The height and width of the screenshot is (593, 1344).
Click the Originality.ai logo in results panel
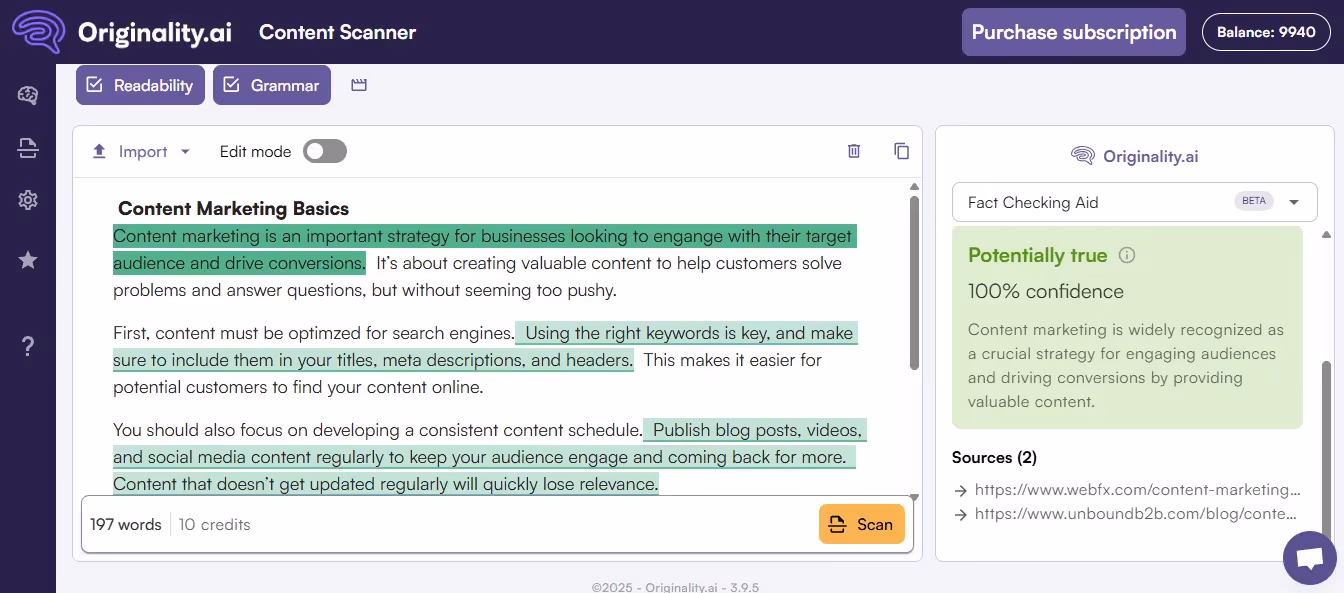tap(1134, 156)
